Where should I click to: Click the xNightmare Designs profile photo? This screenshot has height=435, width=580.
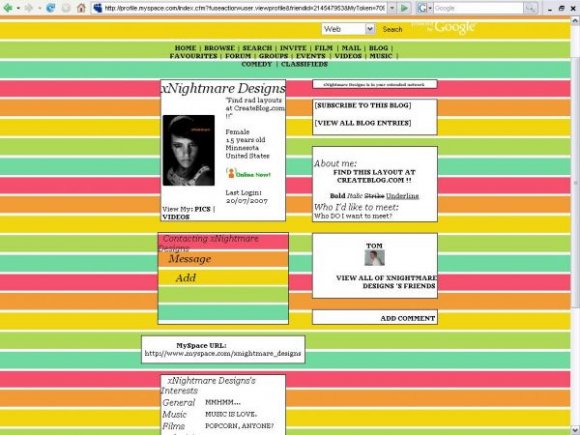(189, 150)
